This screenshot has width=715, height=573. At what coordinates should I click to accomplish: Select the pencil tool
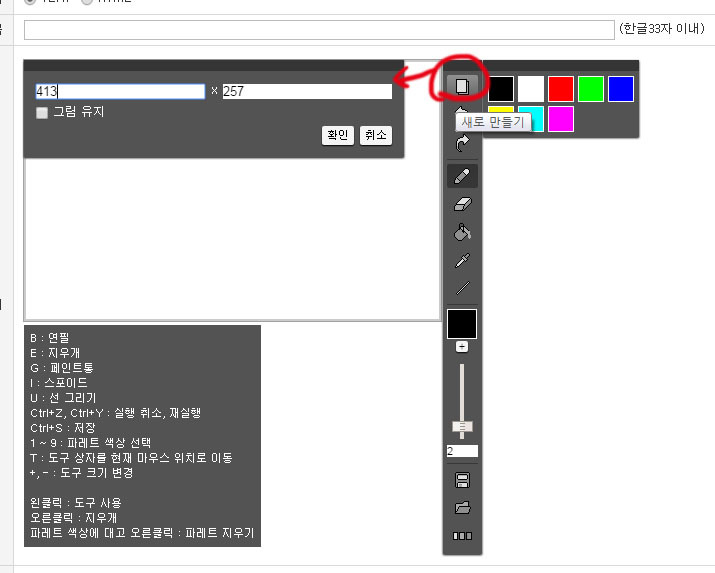462,176
